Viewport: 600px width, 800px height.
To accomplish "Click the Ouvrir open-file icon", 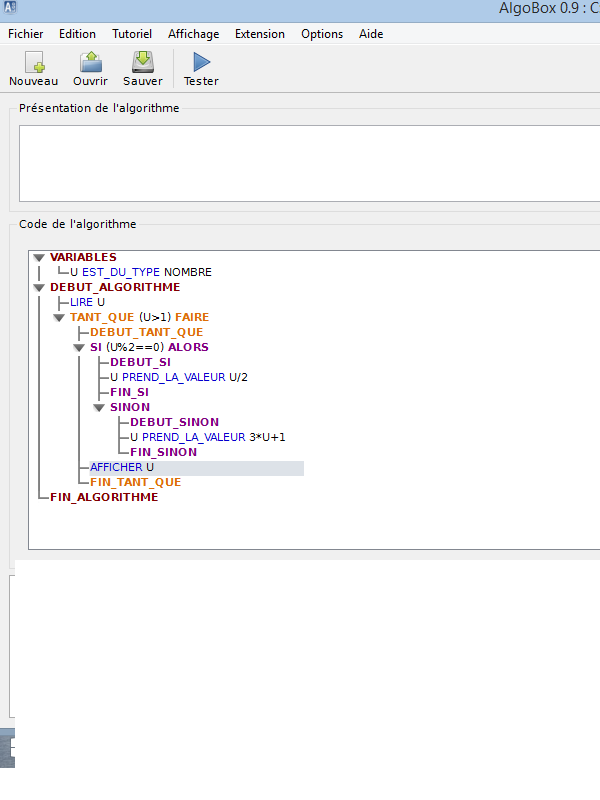I will pyautogui.click(x=90, y=62).
